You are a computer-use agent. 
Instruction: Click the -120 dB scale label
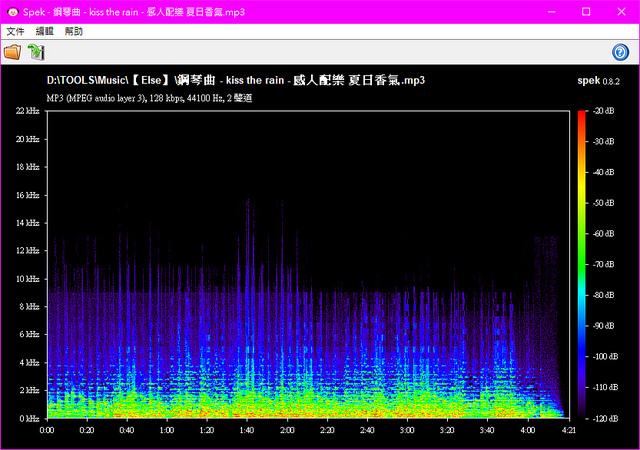[603, 417]
